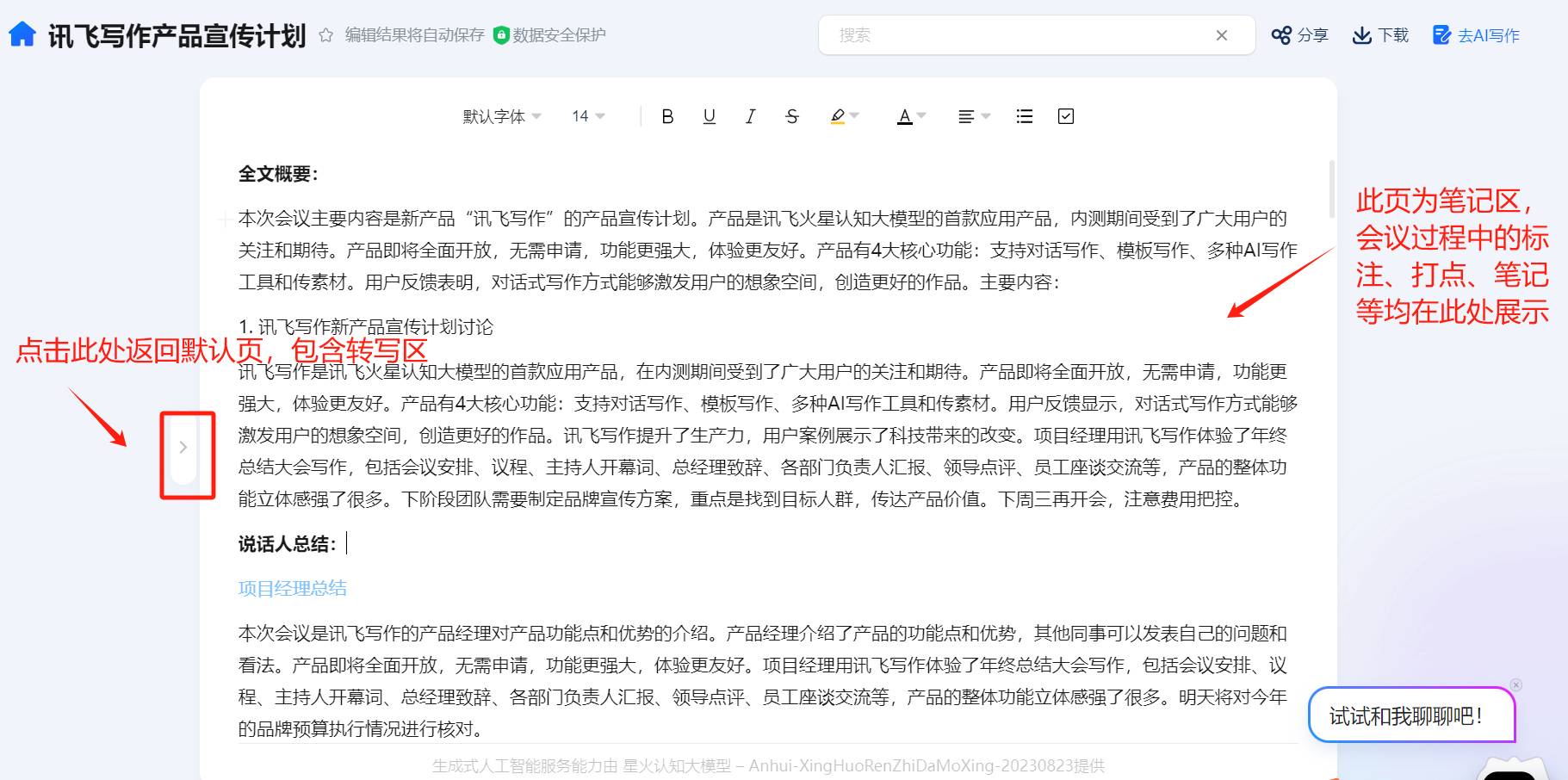The image size is (1568, 780).
Task: Insert a checkbox task list
Action: pos(1066,116)
